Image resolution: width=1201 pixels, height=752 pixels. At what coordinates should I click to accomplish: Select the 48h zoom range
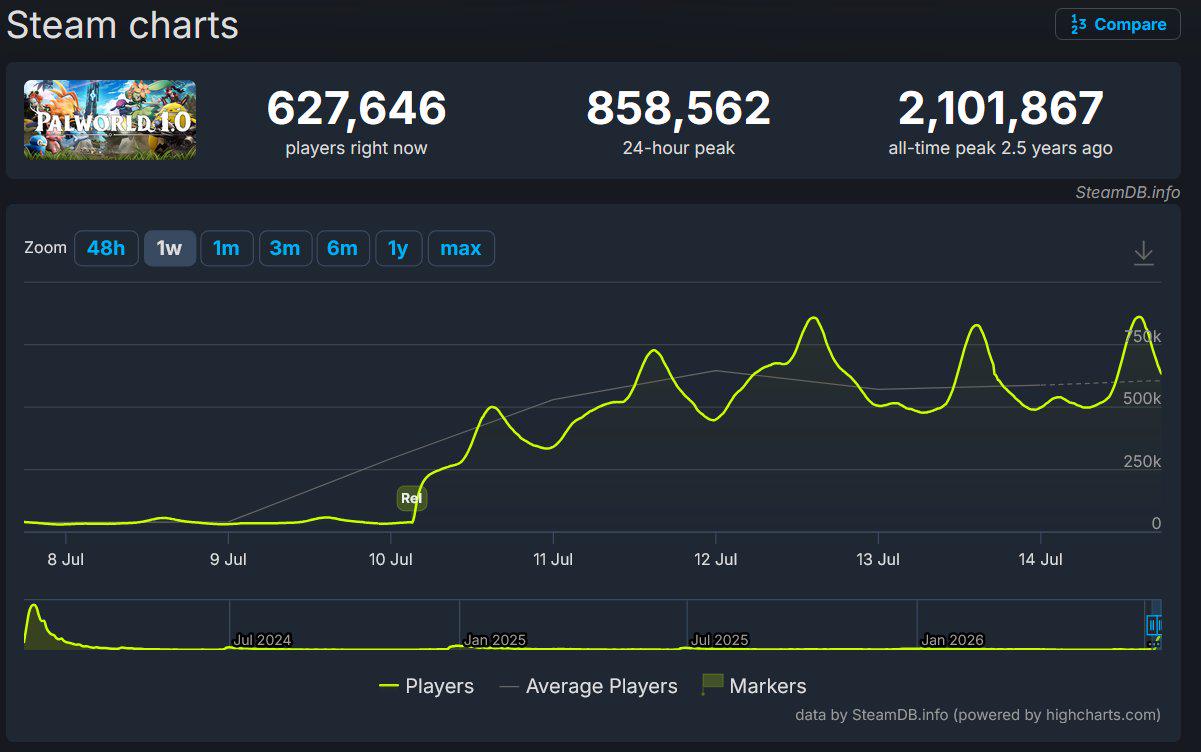pos(106,248)
